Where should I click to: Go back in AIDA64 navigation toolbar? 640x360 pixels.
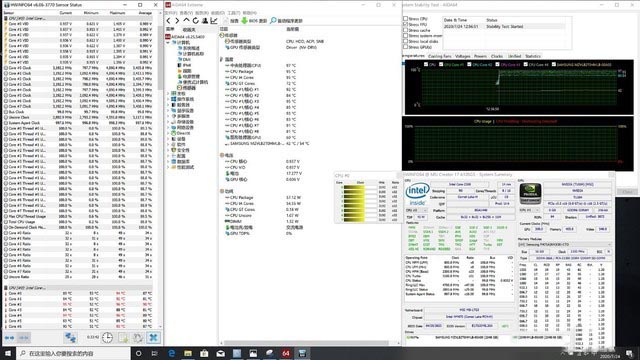point(169,20)
